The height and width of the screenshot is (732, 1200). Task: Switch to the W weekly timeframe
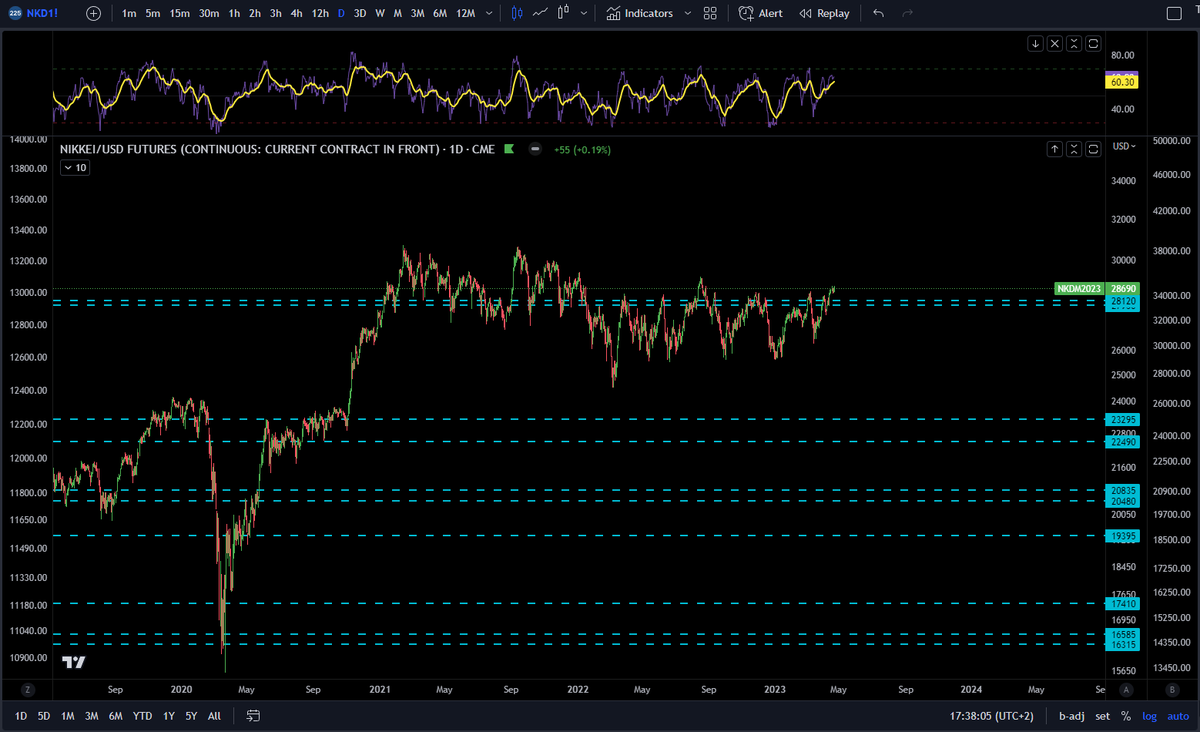point(380,13)
